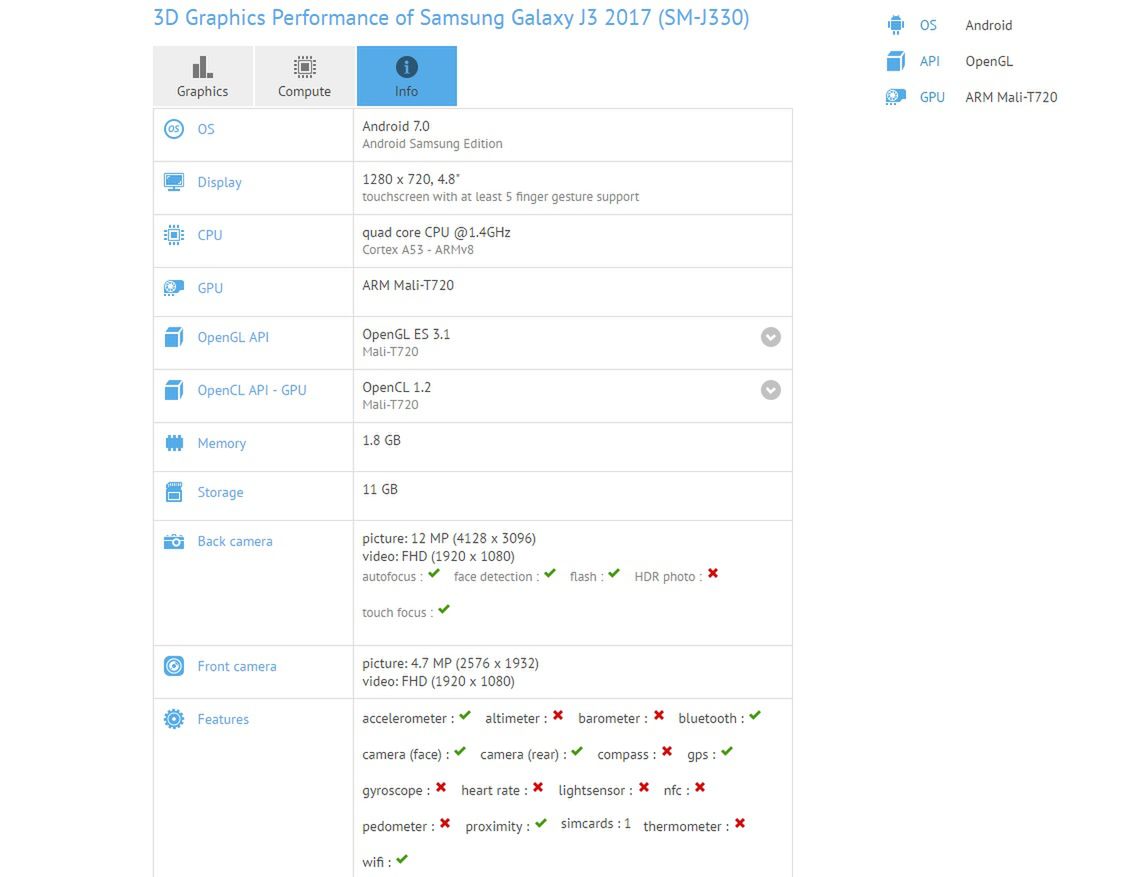The image size is (1123, 877).
Task: Select the Display monitor icon
Action: pyautogui.click(x=173, y=182)
